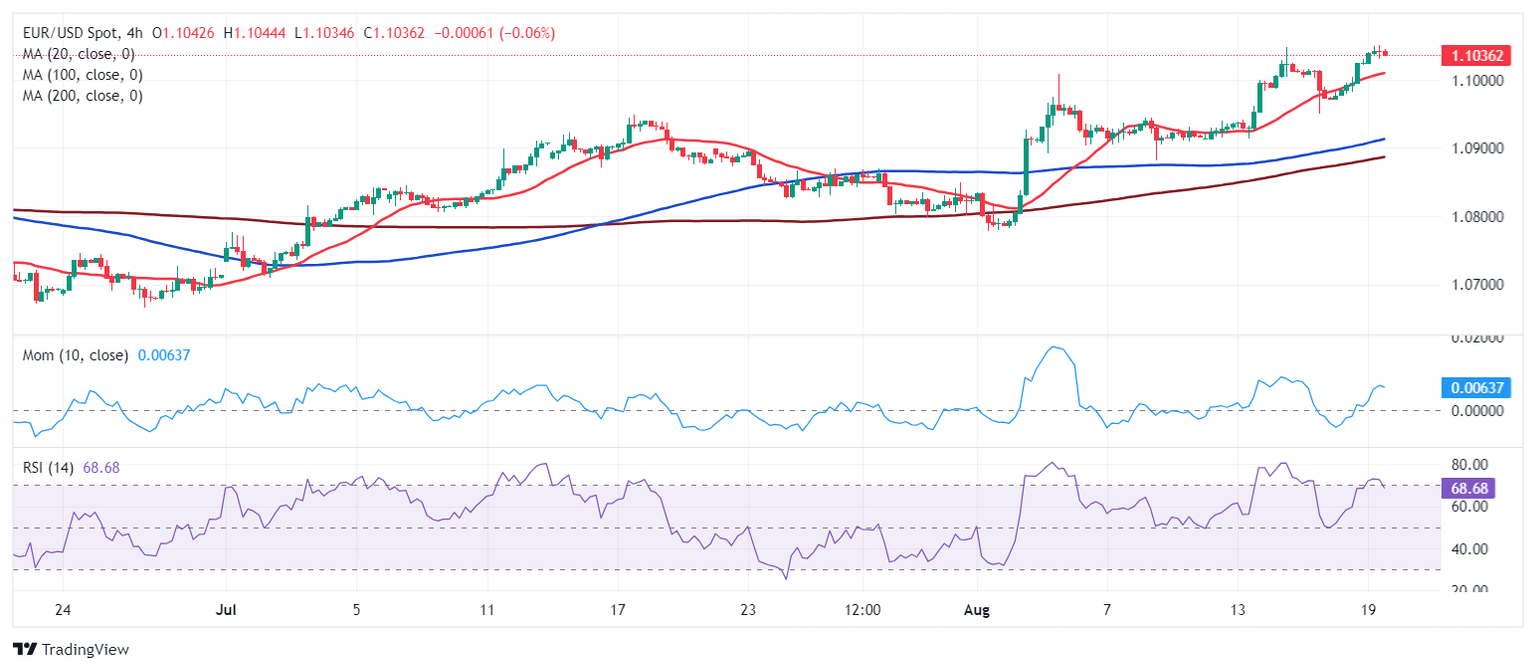
Task: Click the 12:00 time axis label
Action: (862, 608)
